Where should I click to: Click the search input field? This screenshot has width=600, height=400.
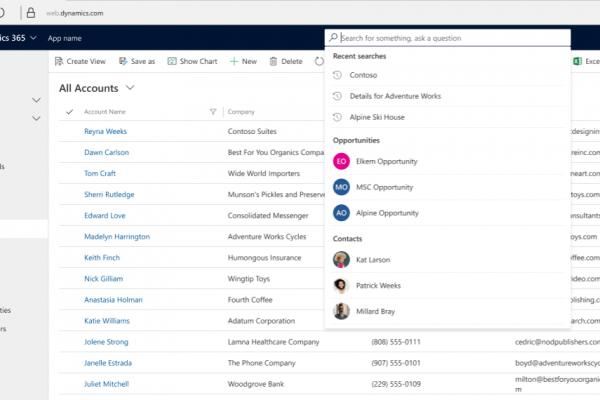pos(450,38)
